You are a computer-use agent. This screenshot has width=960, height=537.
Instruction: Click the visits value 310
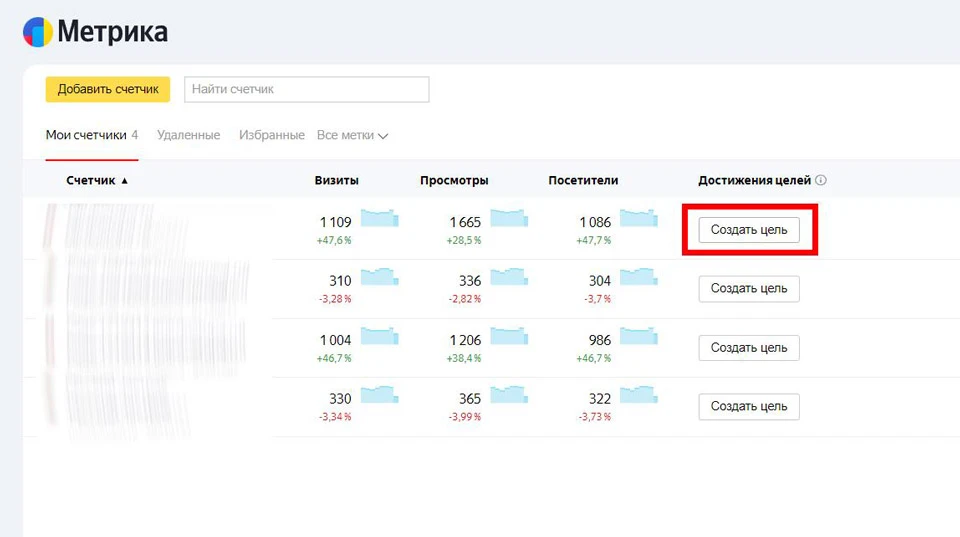tap(340, 281)
